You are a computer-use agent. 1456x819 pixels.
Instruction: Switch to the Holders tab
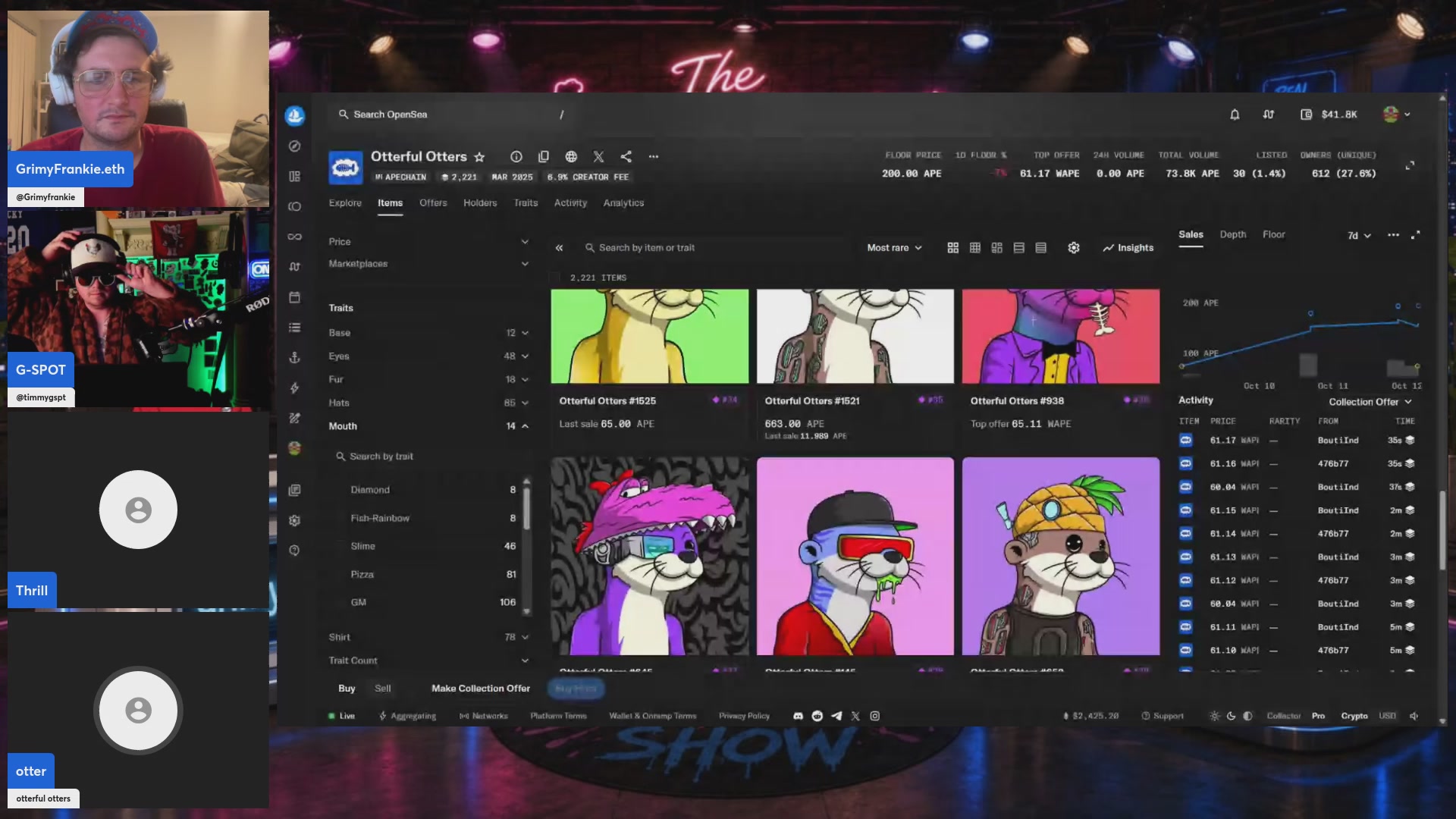480,203
